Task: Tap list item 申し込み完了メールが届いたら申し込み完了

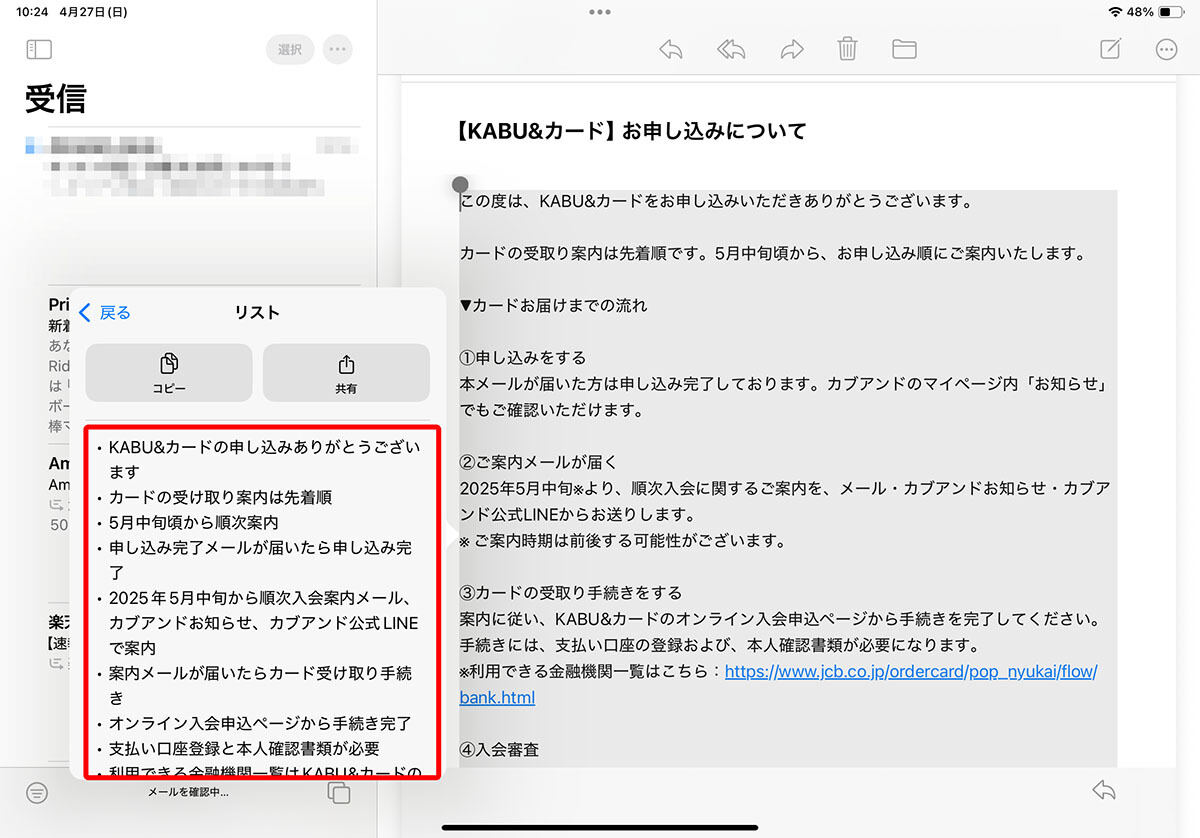Action: pyautogui.click(x=260, y=560)
